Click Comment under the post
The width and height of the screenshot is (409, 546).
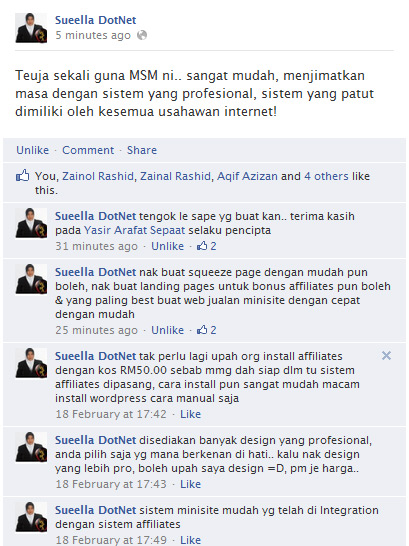(88, 150)
